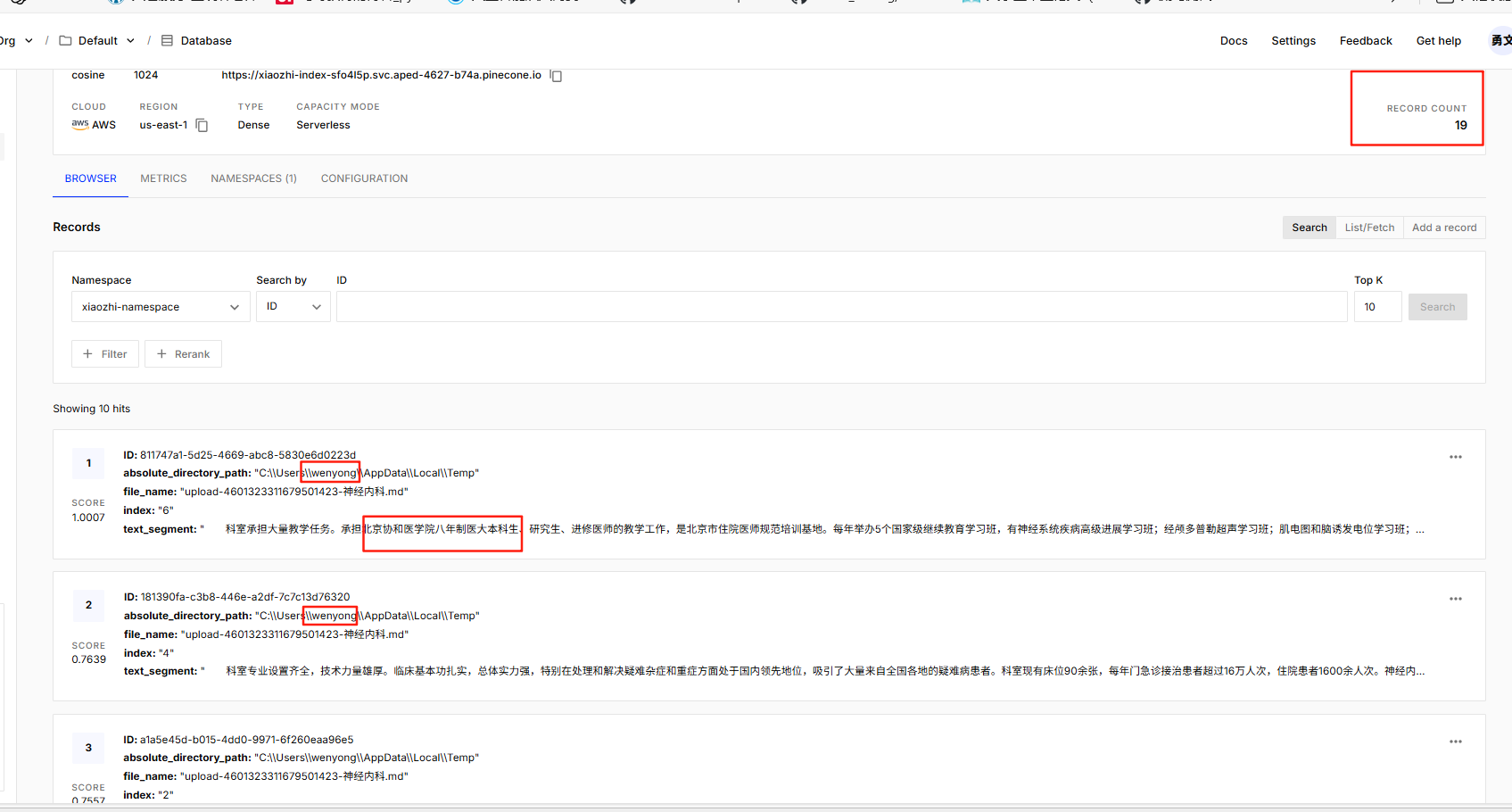The height and width of the screenshot is (812, 1512).
Task: Switch to the BROWSER tab
Action: point(90,178)
